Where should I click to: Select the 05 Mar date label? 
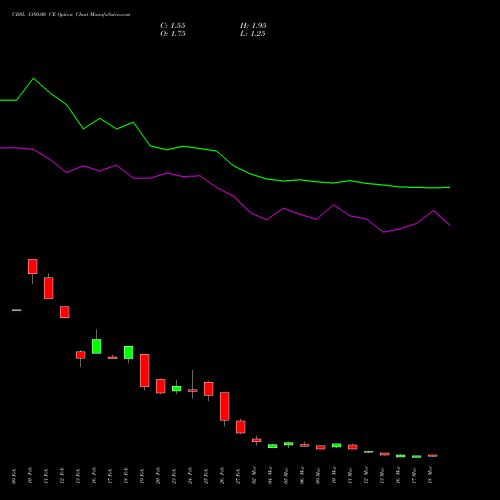(286, 476)
